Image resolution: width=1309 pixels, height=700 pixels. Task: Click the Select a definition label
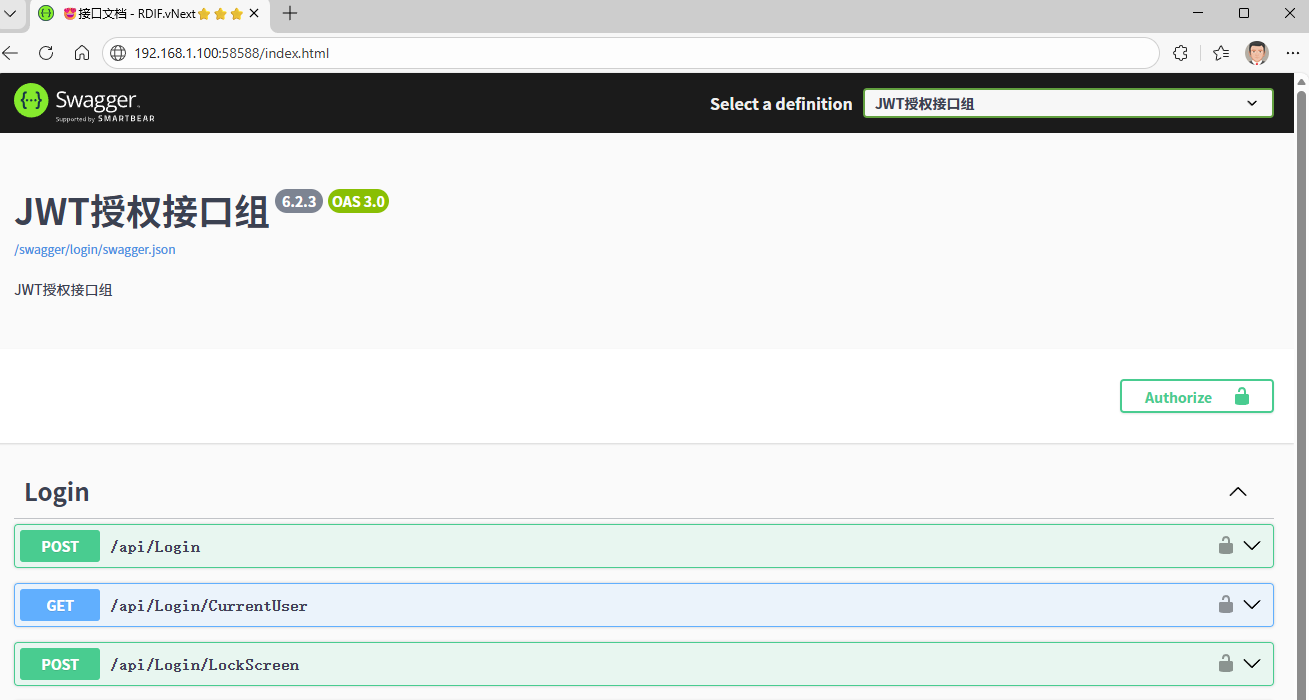click(x=781, y=104)
